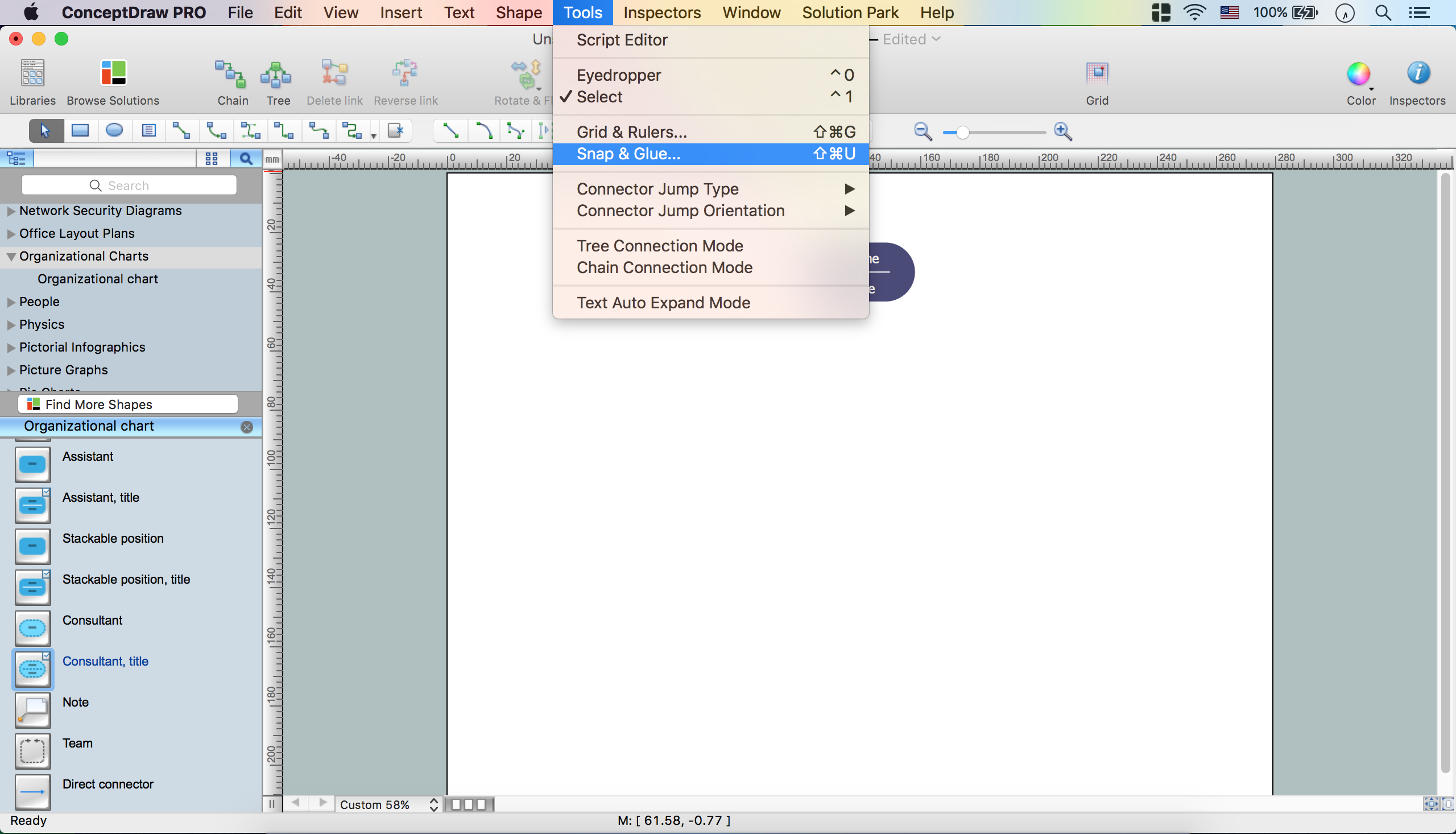The width and height of the screenshot is (1456, 834).
Task: Click the zoom slider handle
Action: (962, 133)
